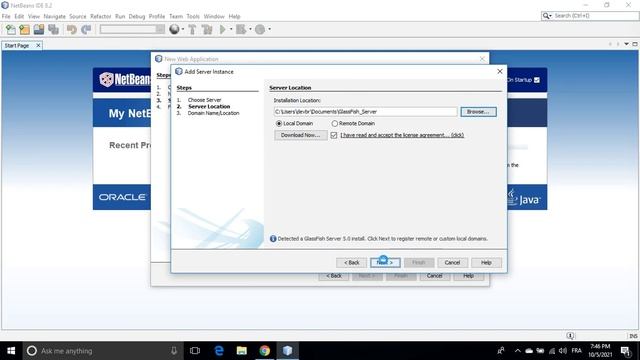Open the Tools menu
Screen dimensions: 640x360
(193, 16)
